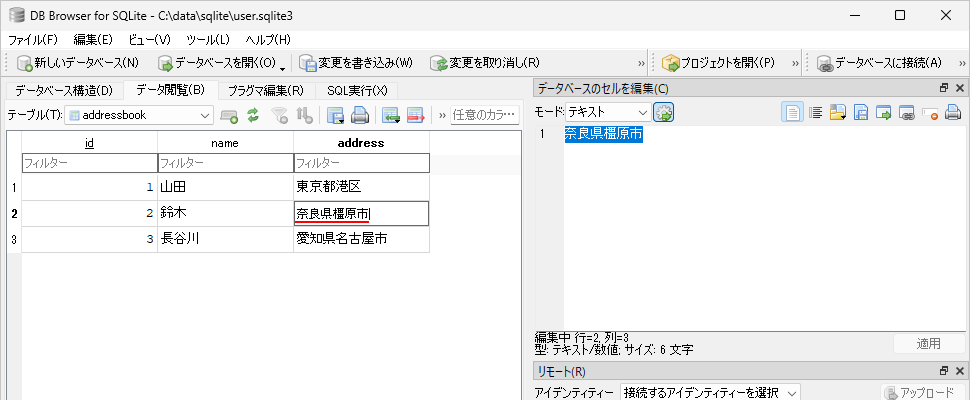Click the export-to-file save icon
The image size is (970, 400).
[x=861, y=113]
